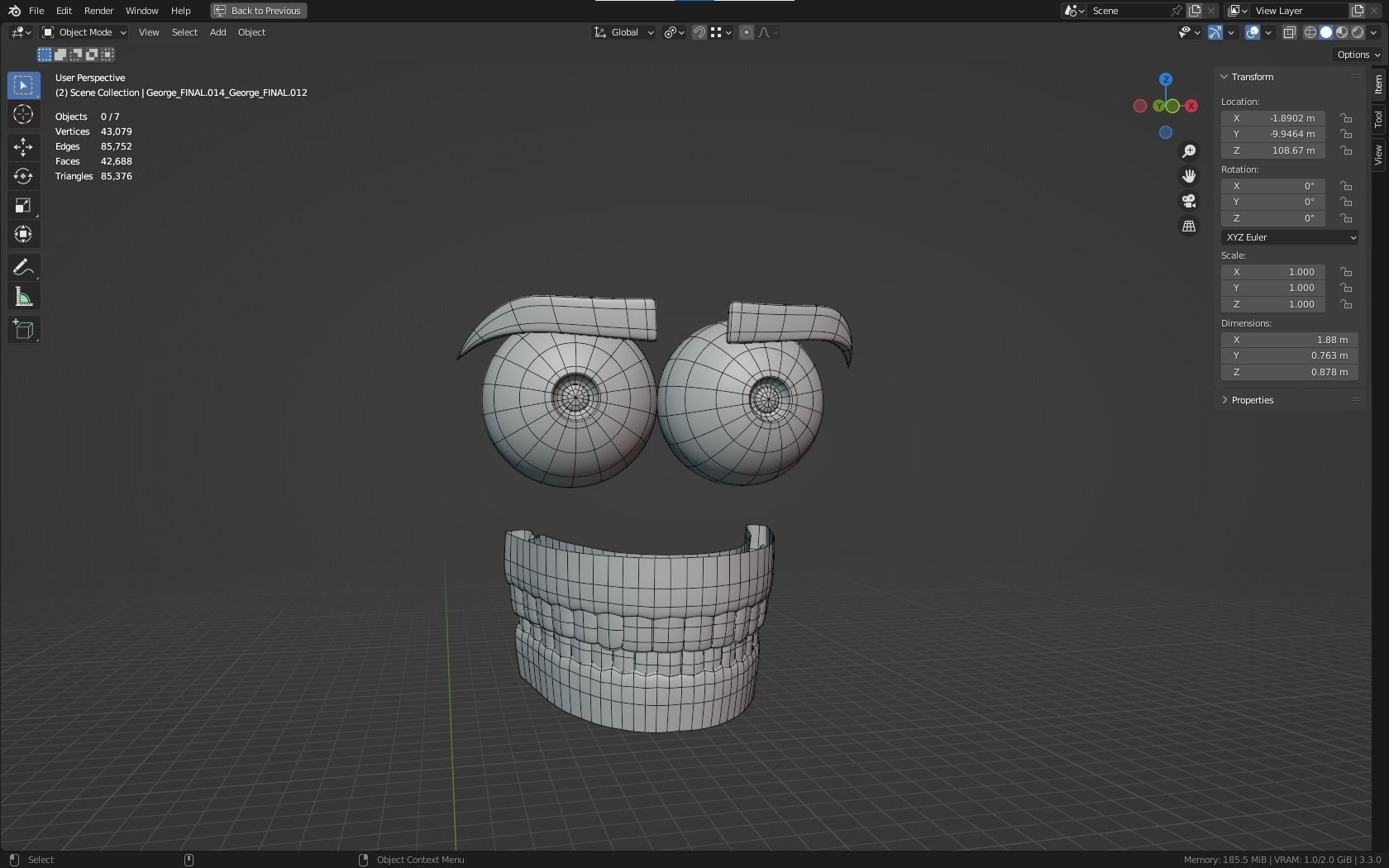The image size is (1389, 868).
Task: Select the Select Box tool
Action: [x=23, y=85]
